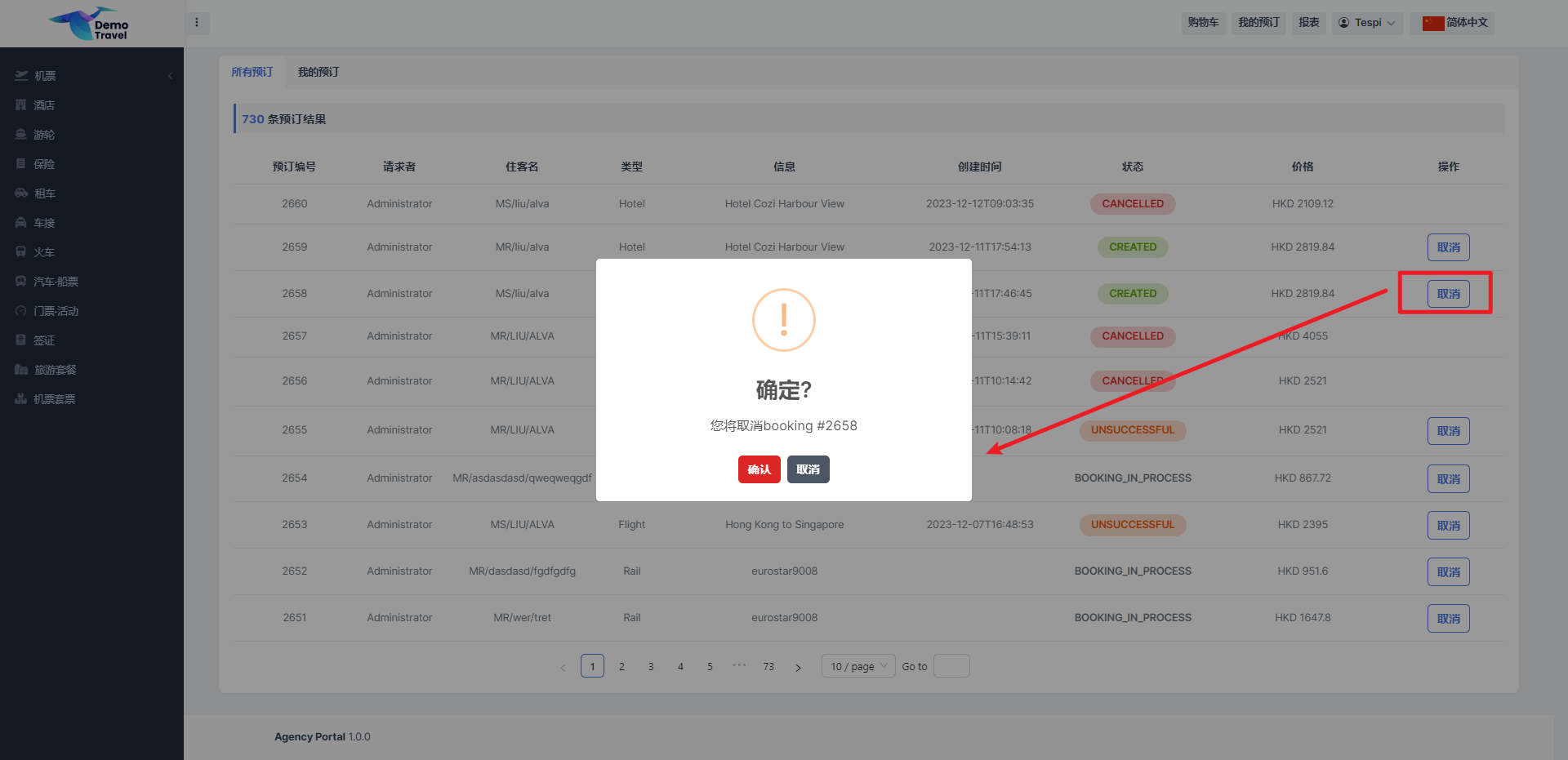Select the tour package (旅游套餐) icon
1568x760 pixels.
pos(21,370)
